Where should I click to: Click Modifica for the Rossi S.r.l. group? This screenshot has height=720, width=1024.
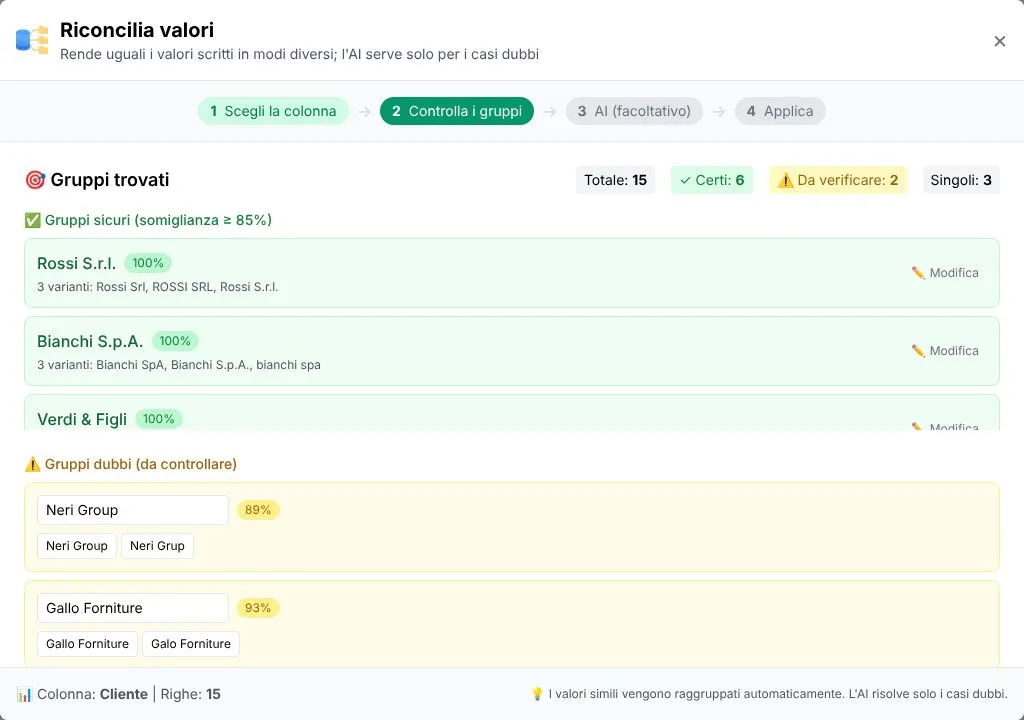pos(945,272)
